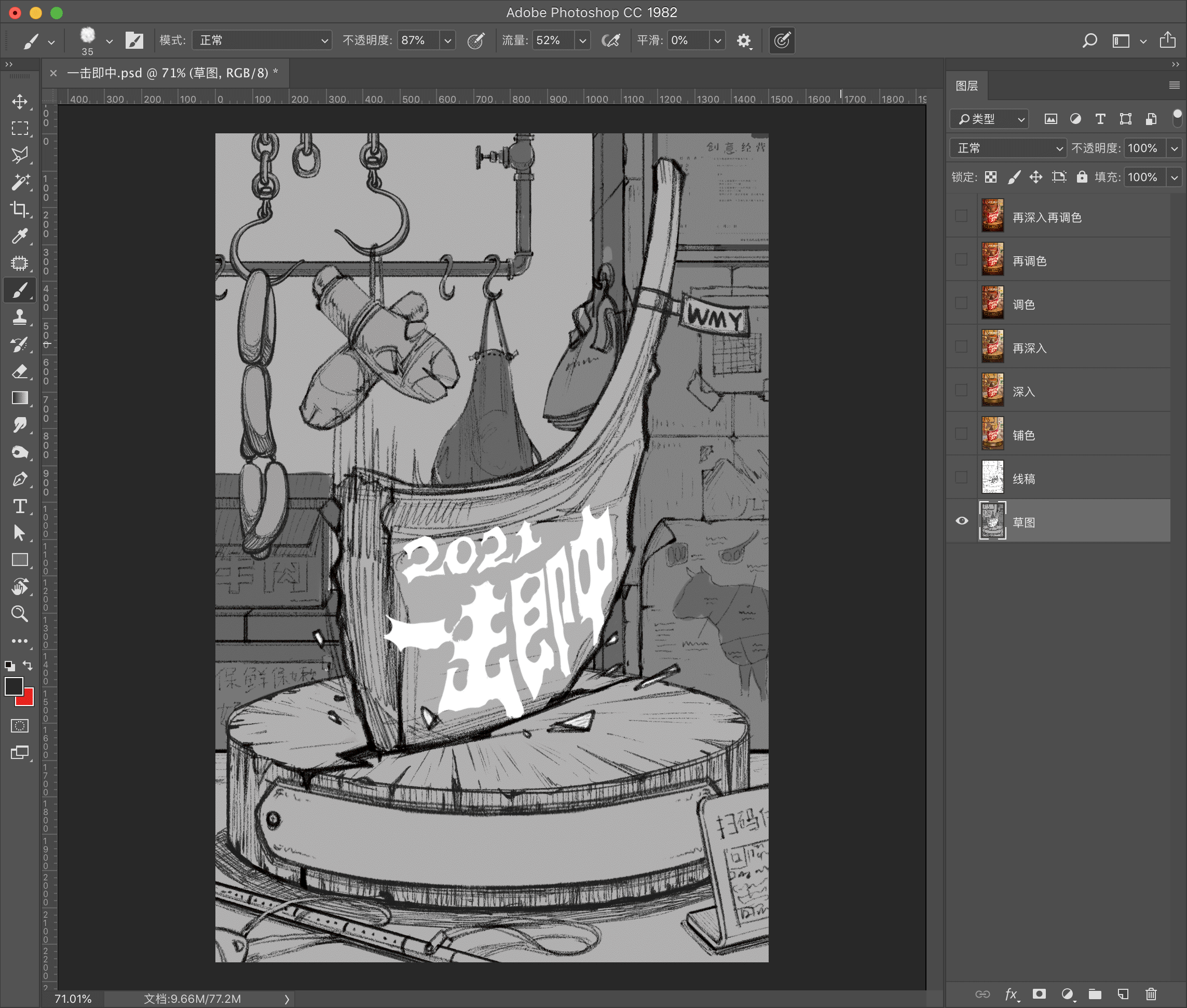
Task: Expand layer opacity 100% dropdown
Action: point(1175,148)
